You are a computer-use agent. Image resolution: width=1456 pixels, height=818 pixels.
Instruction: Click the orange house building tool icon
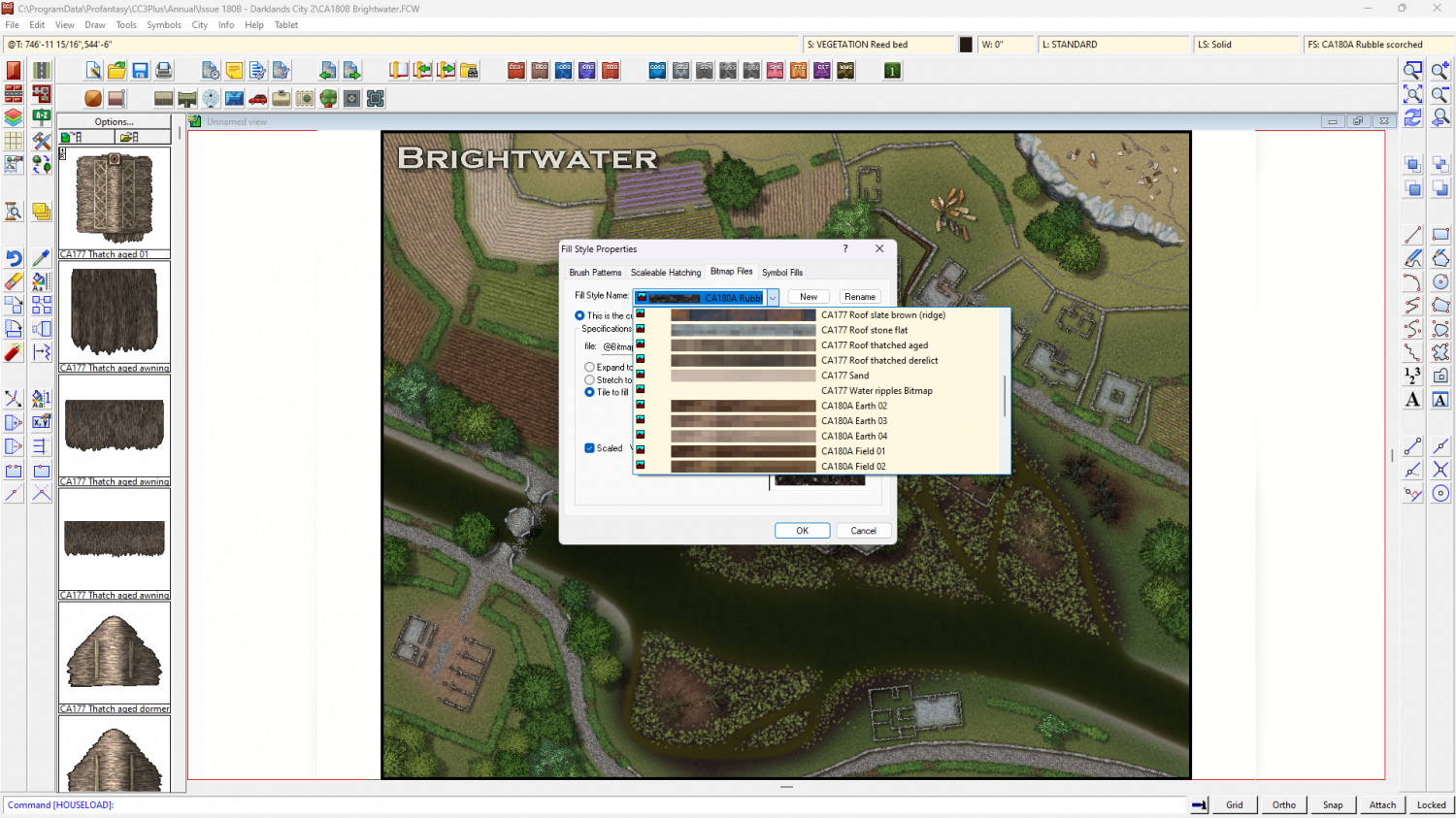tap(93, 98)
